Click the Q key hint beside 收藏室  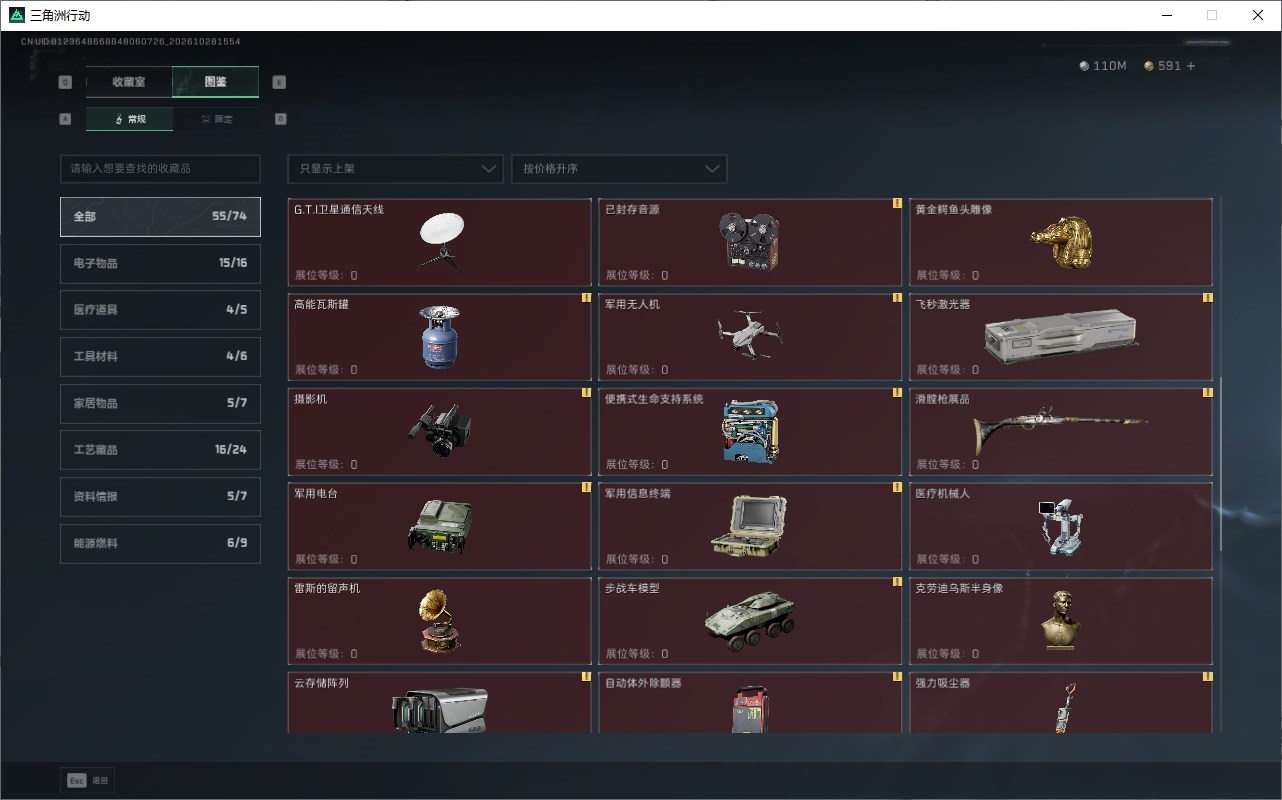66,82
